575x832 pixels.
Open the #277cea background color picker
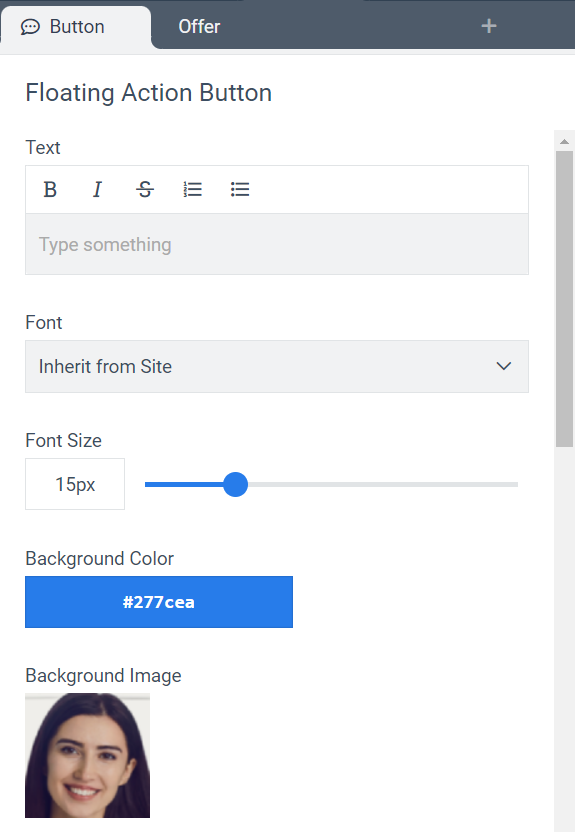click(x=159, y=602)
